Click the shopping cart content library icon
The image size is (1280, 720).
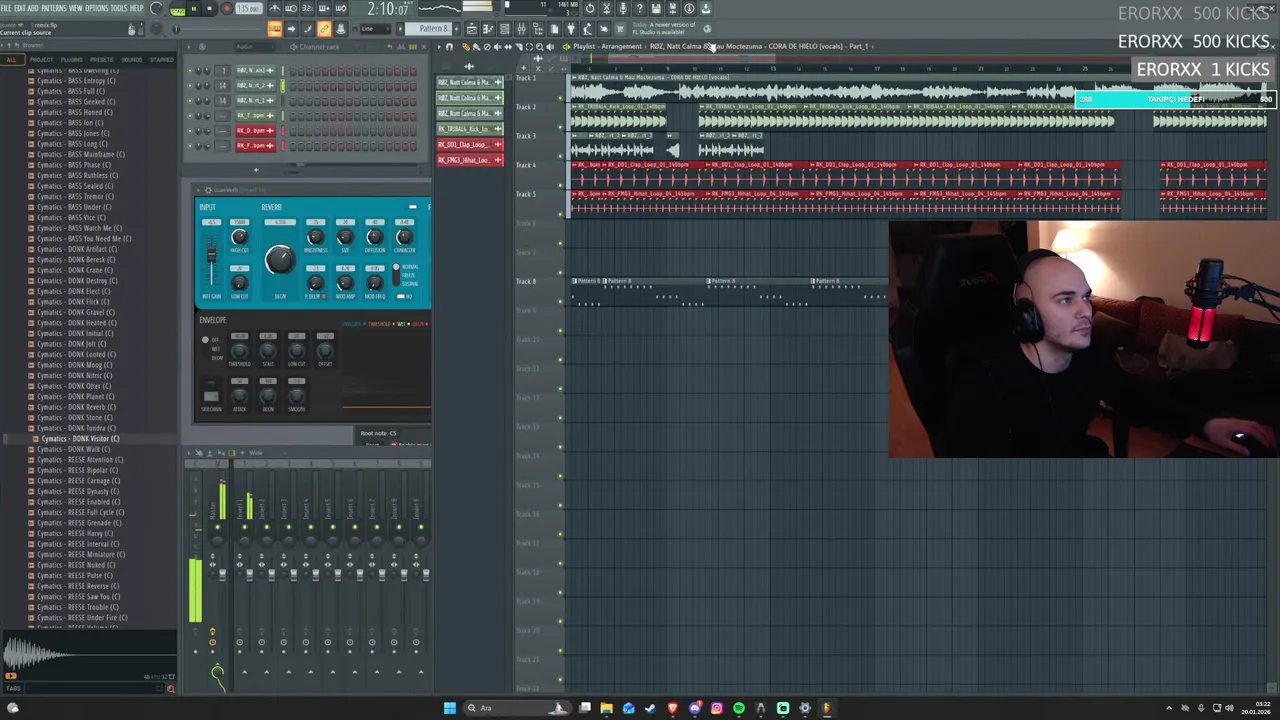point(618,28)
